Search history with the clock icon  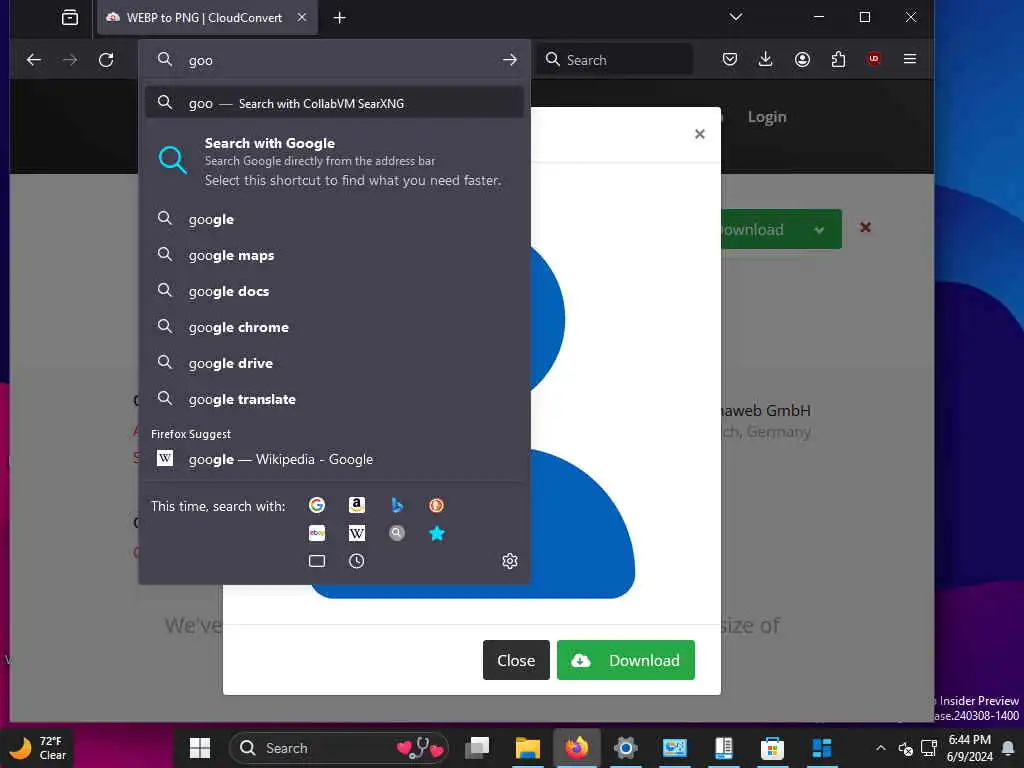357,561
